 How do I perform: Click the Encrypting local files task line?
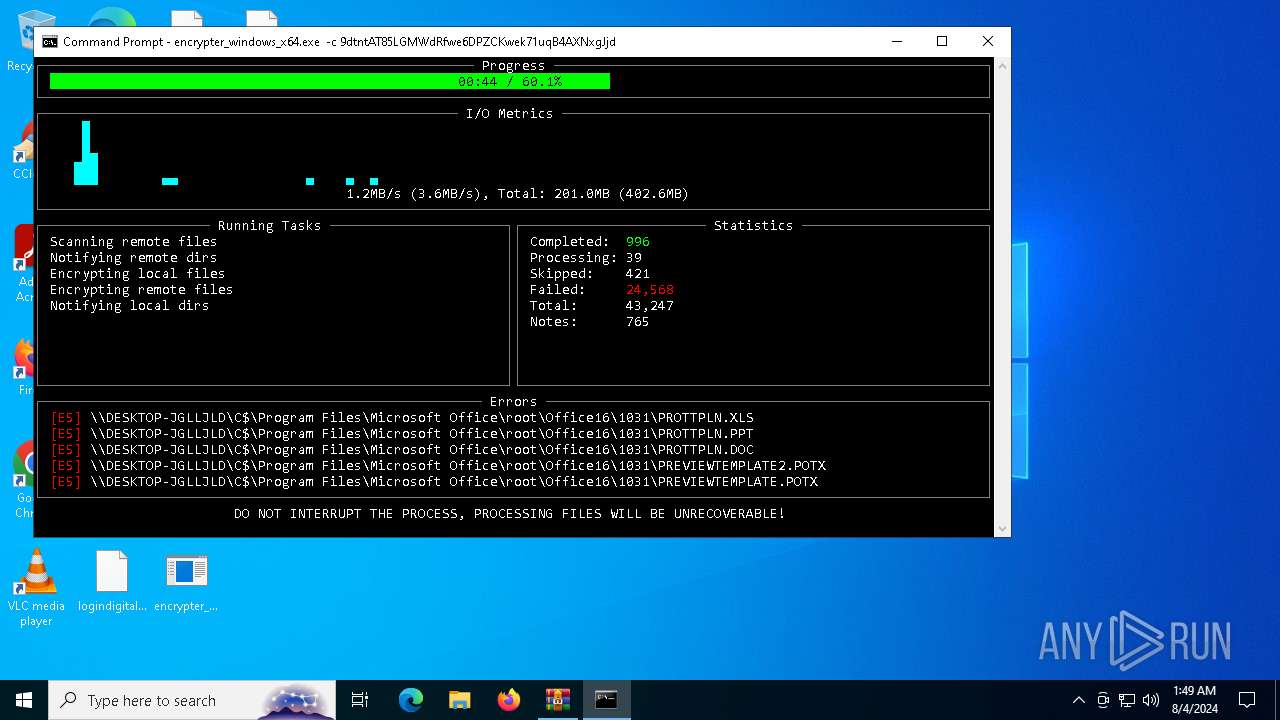tap(137, 273)
